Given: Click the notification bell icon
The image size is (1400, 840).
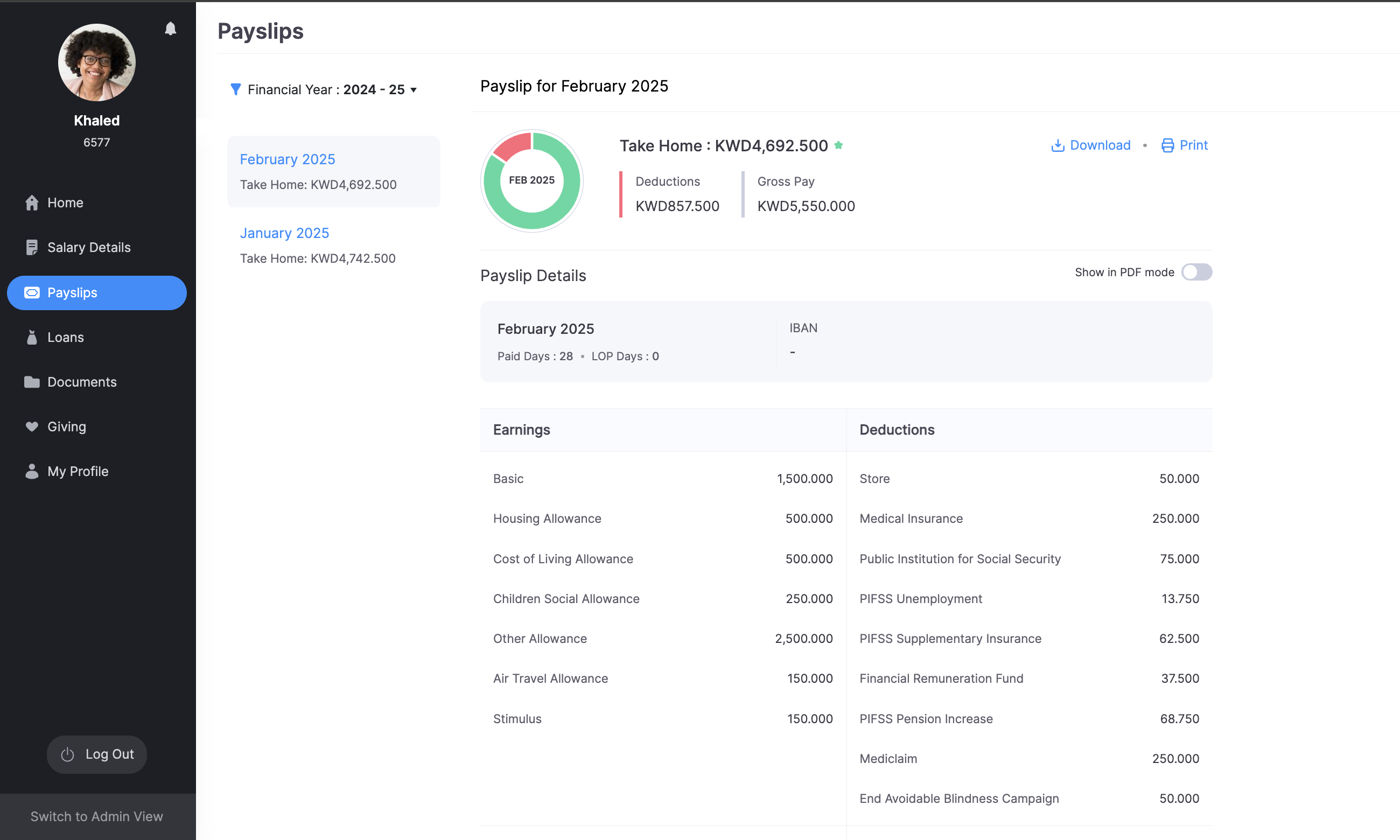Looking at the screenshot, I should (x=170, y=29).
